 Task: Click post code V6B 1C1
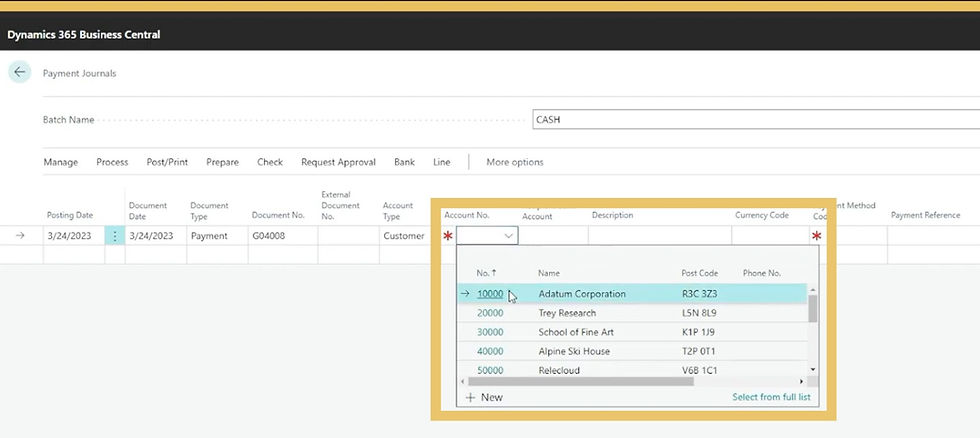point(699,371)
